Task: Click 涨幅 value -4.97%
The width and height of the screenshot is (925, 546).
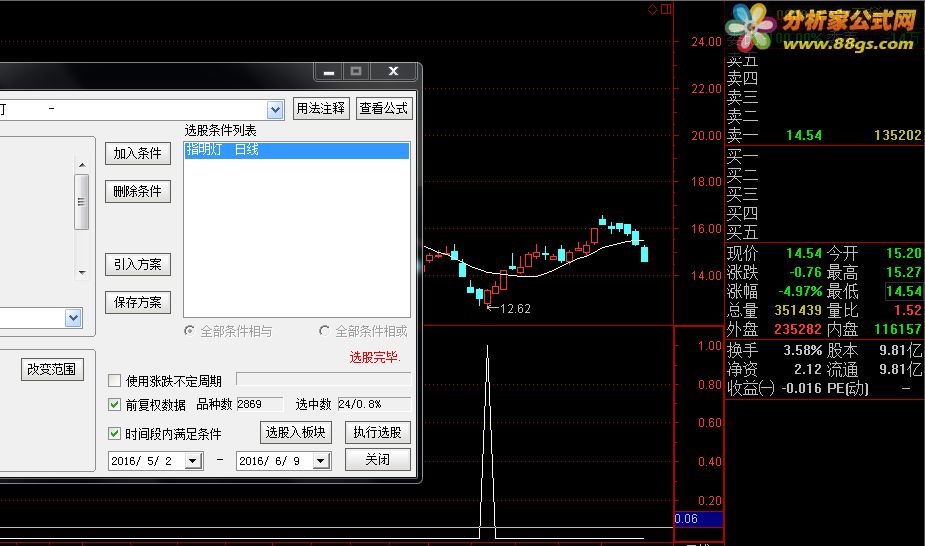Action: [x=800, y=291]
